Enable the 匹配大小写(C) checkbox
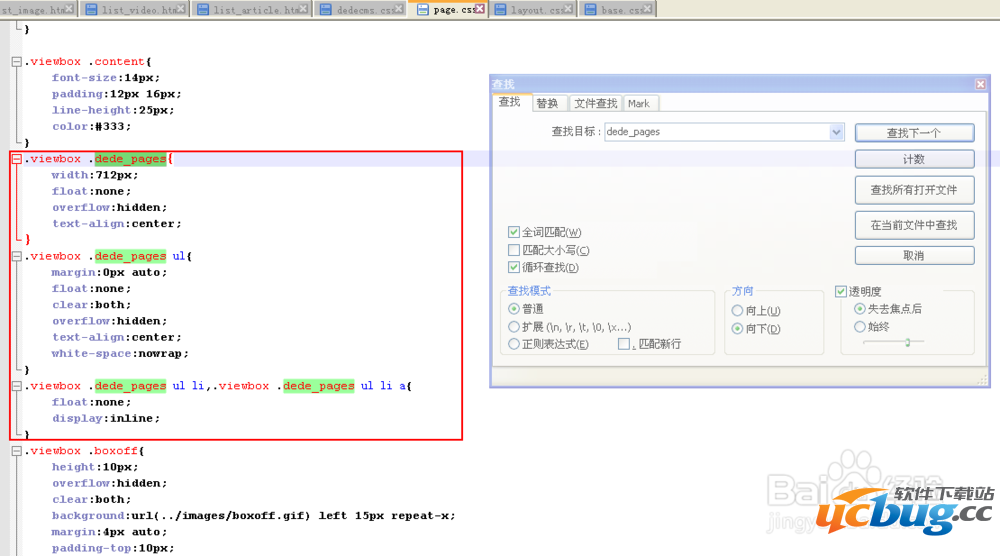 (513, 250)
